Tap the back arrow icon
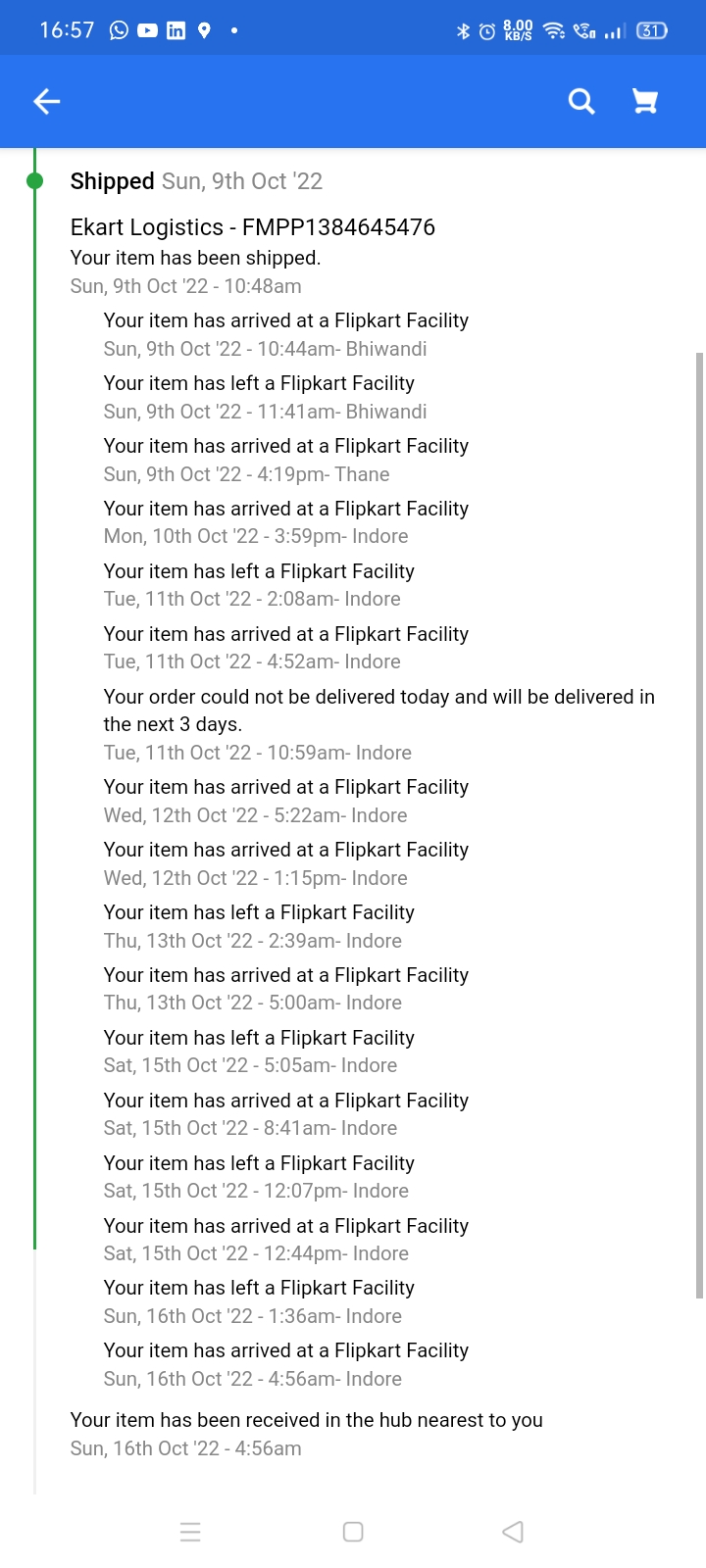The image size is (706, 1568). click(x=47, y=101)
